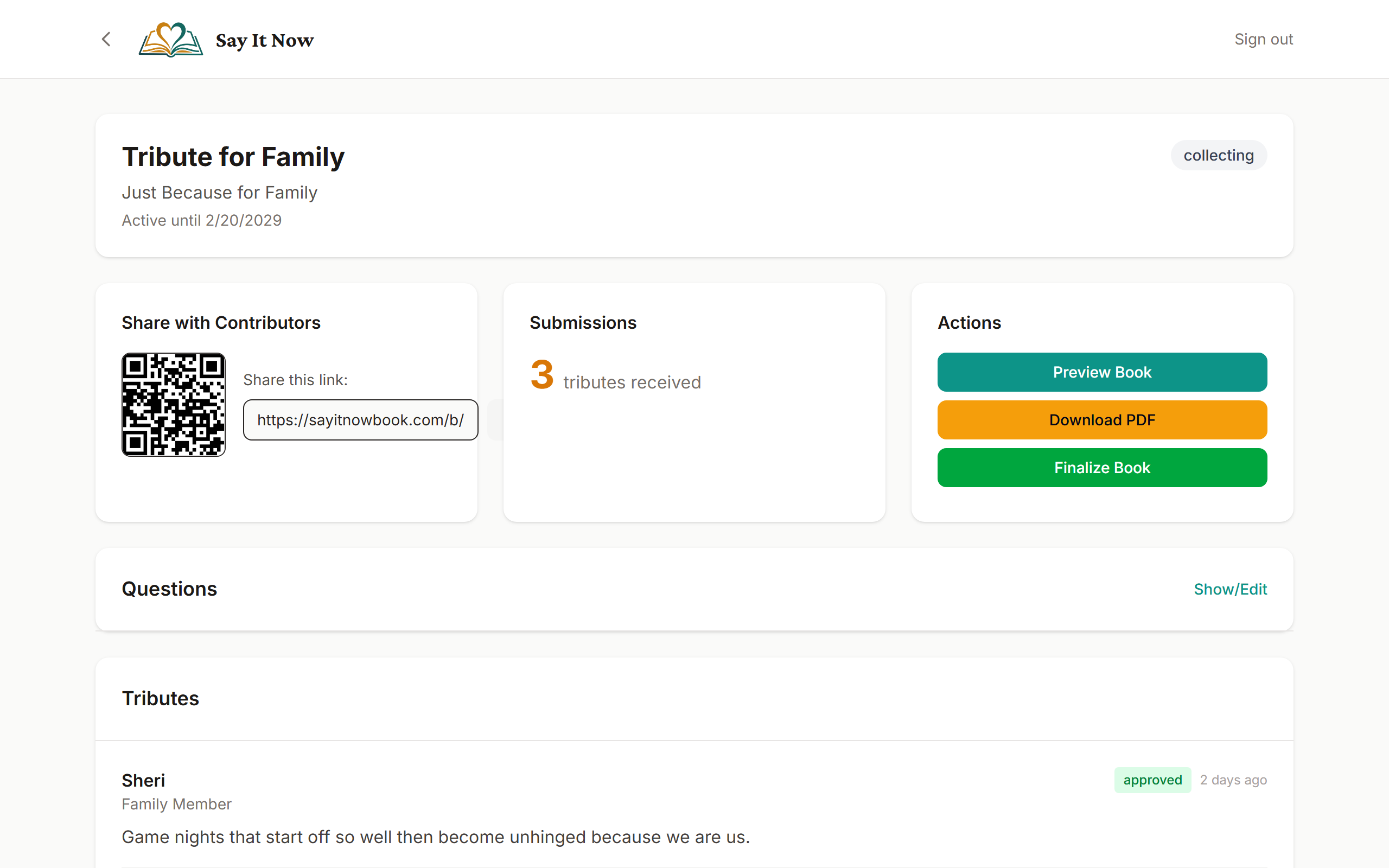The width and height of the screenshot is (1389, 868).
Task: Click the Active until 2/20/2029 date
Action: point(201,220)
